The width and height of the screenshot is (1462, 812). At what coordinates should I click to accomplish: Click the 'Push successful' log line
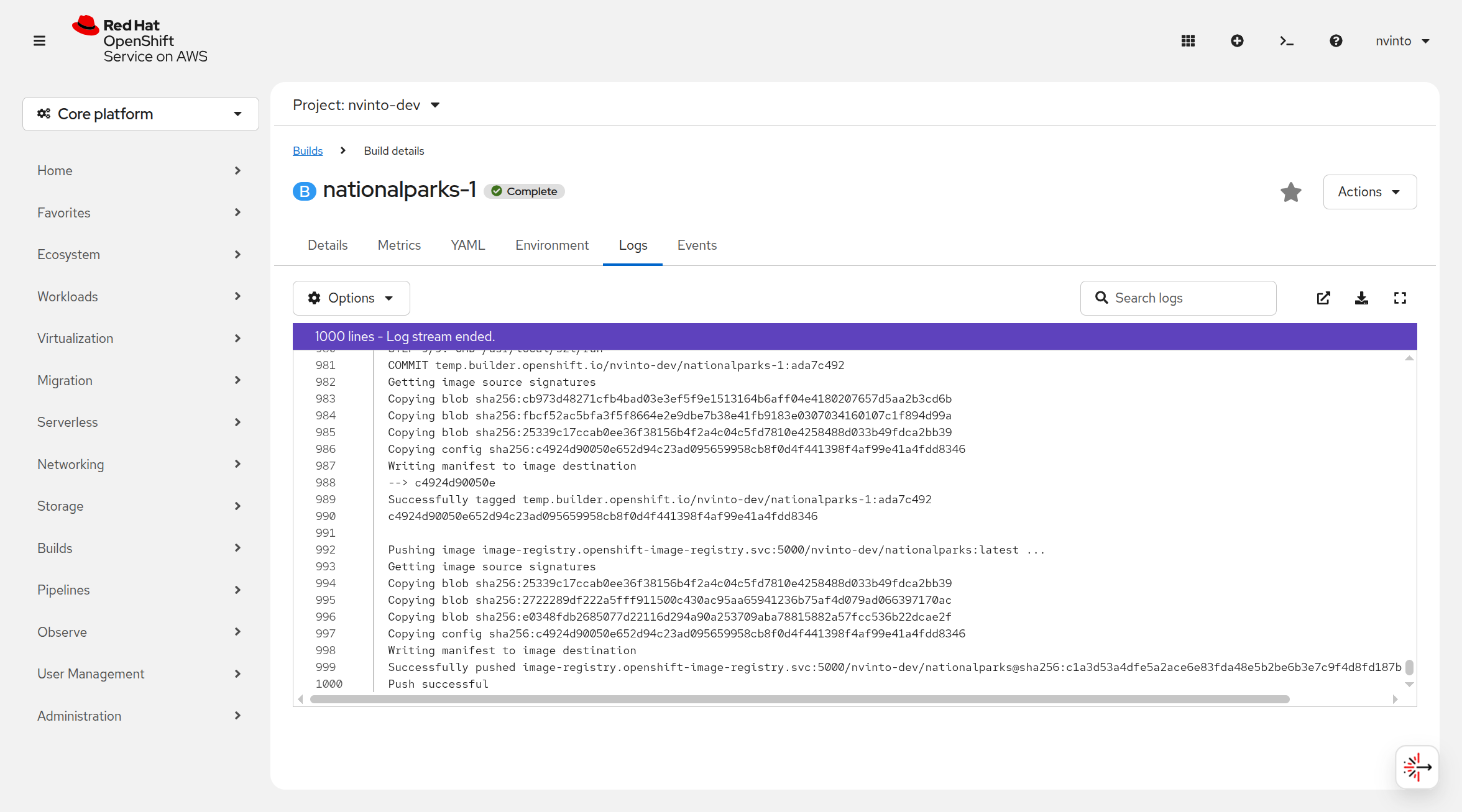(x=438, y=684)
